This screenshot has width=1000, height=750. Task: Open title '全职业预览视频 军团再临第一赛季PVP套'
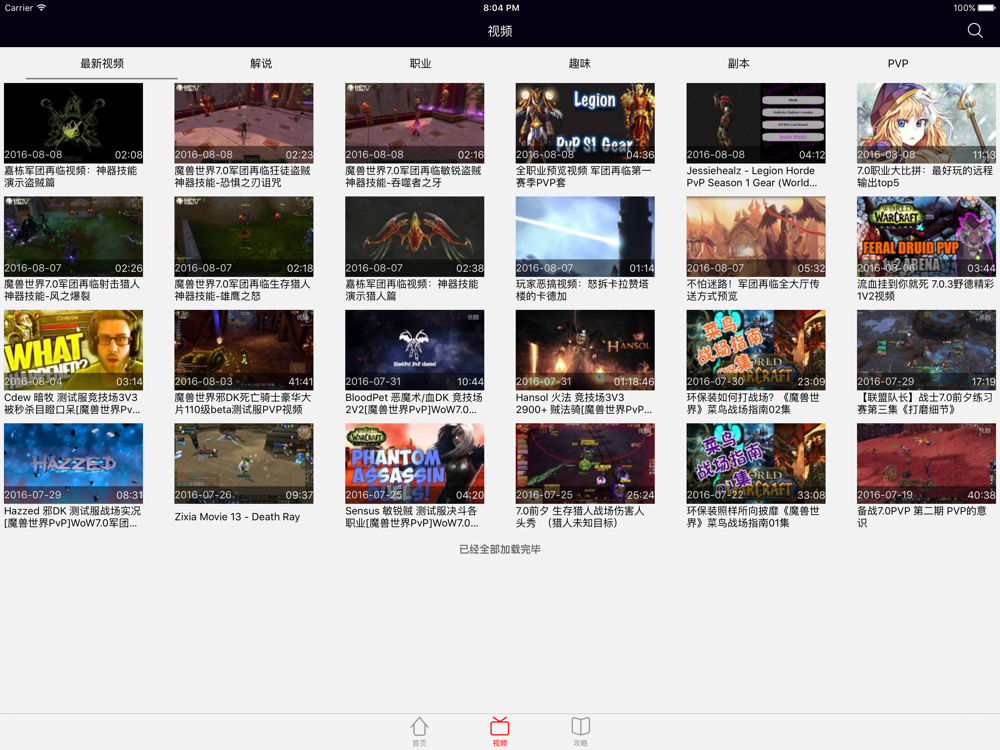(584, 177)
